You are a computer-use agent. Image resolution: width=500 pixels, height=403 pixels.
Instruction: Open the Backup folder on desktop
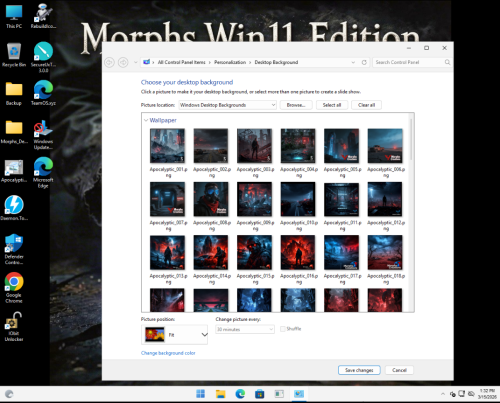pyautogui.click(x=14, y=93)
